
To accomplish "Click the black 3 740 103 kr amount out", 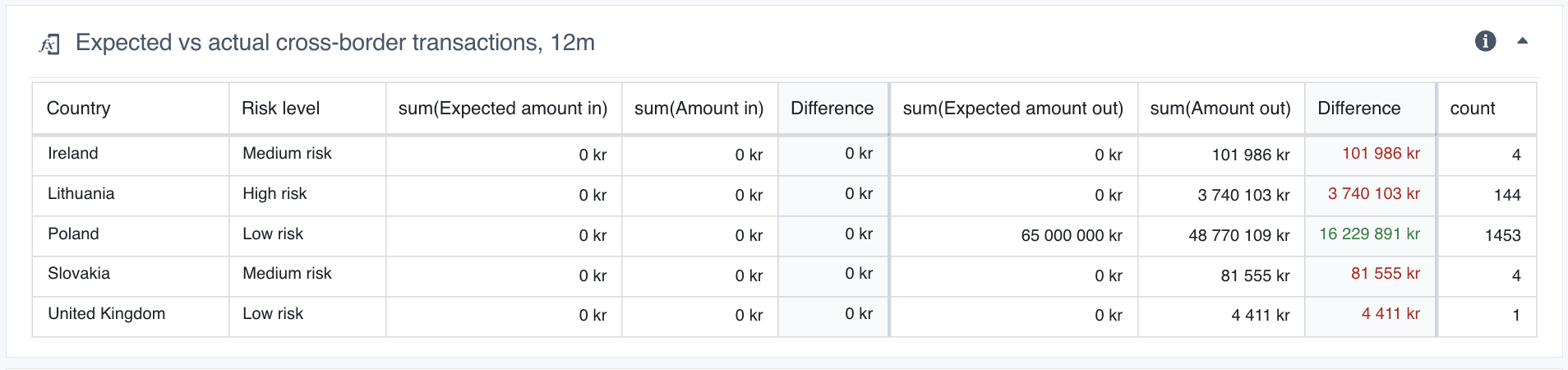I will tap(1243, 196).
